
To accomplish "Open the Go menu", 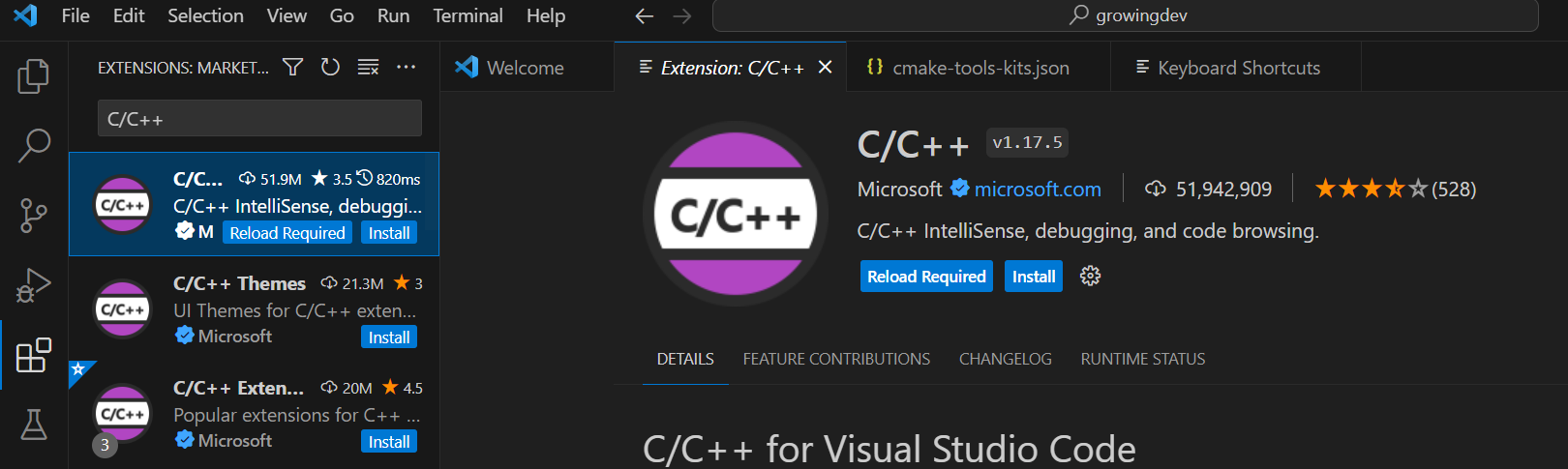I will tap(342, 15).
